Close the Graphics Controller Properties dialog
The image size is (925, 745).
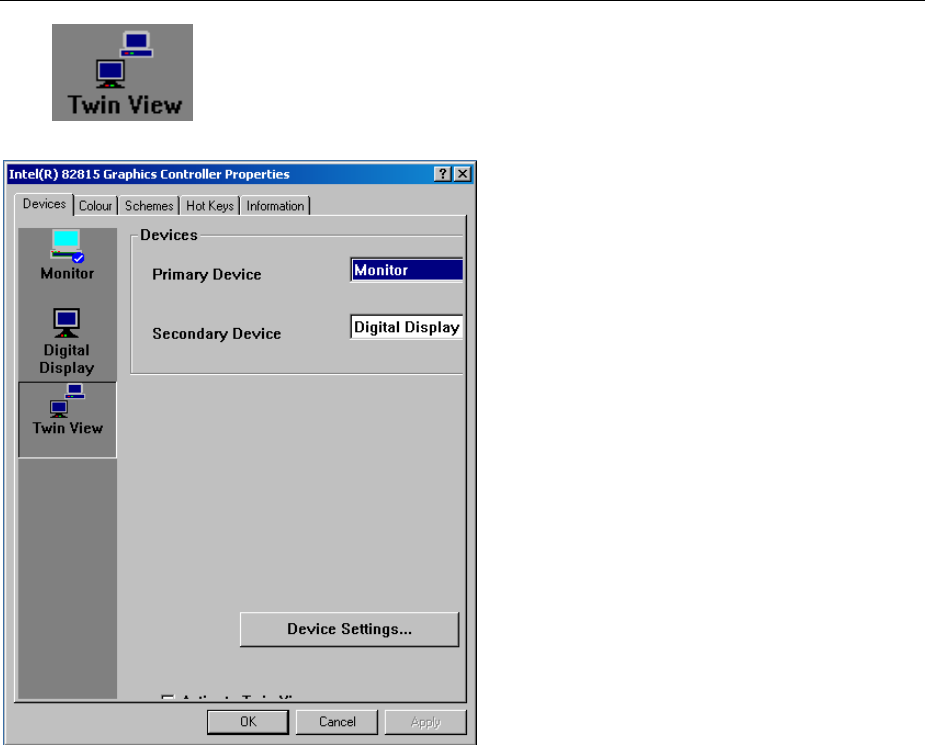(463, 174)
